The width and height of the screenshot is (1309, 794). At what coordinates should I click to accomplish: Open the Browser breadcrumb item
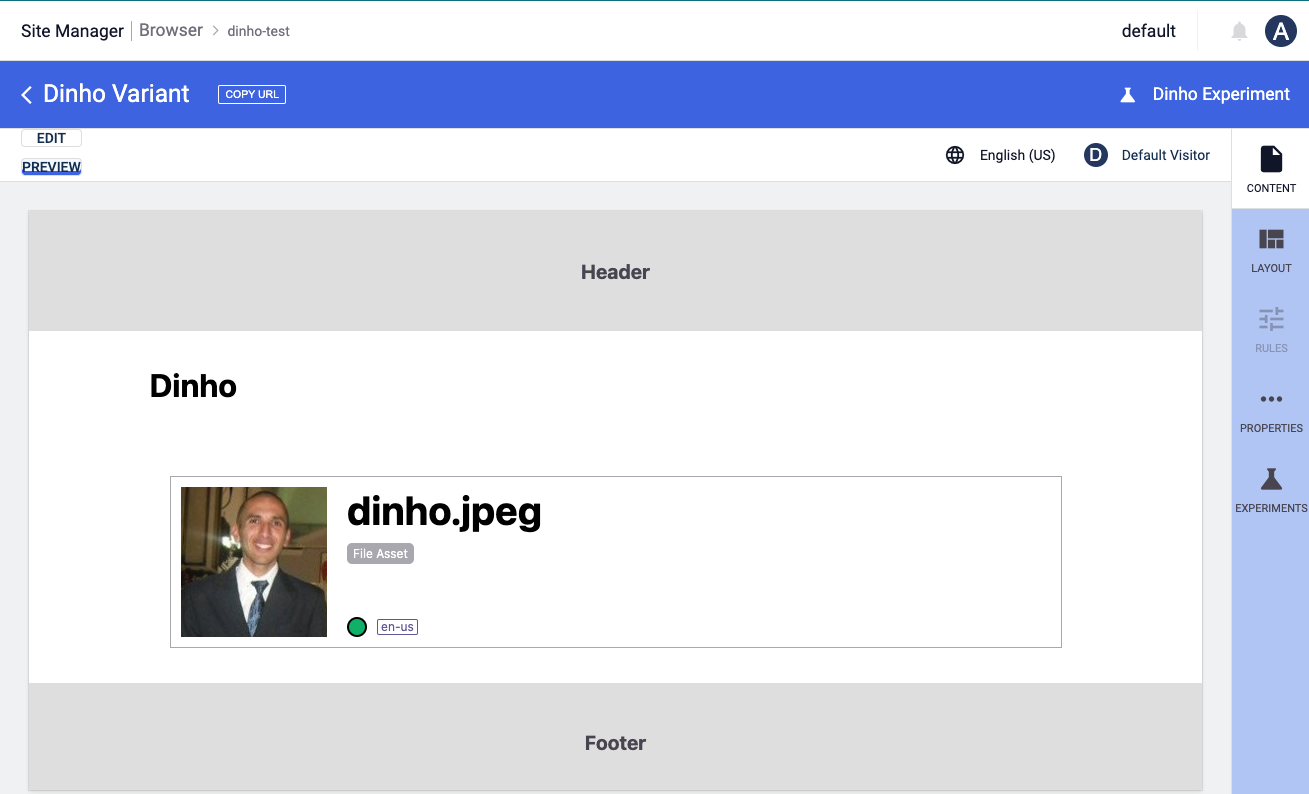coord(170,30)
